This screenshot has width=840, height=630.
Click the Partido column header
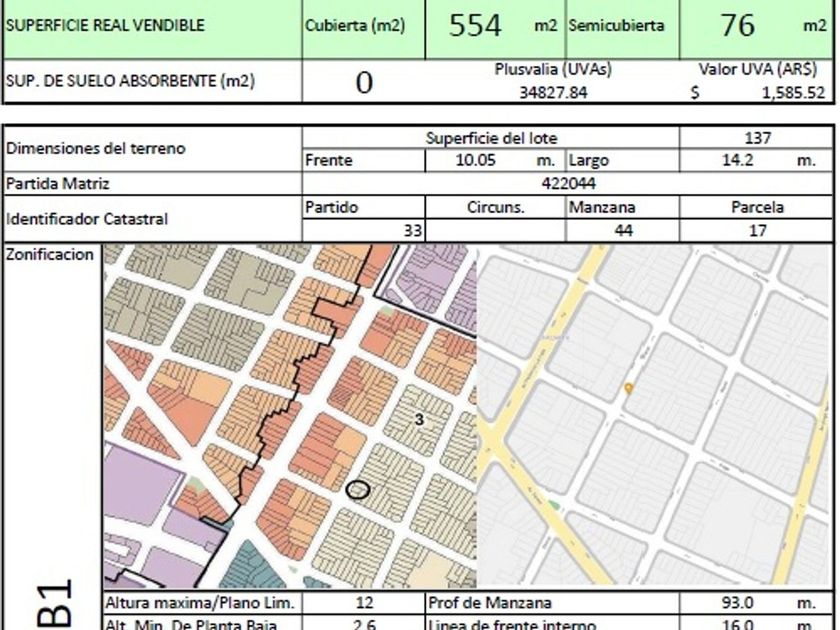coord(331,207)
